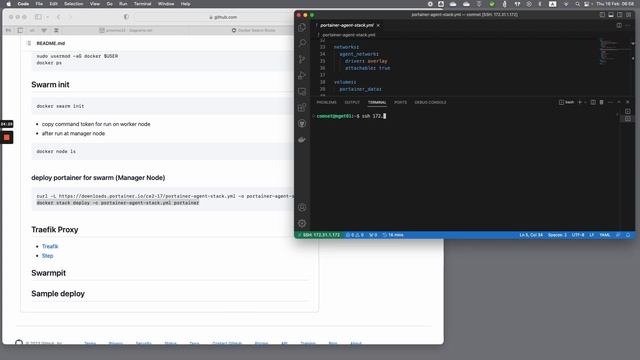Switch to the OUTPUT panel tab
The height and width of the screenshot is (360, 640).
pos(352,102)
